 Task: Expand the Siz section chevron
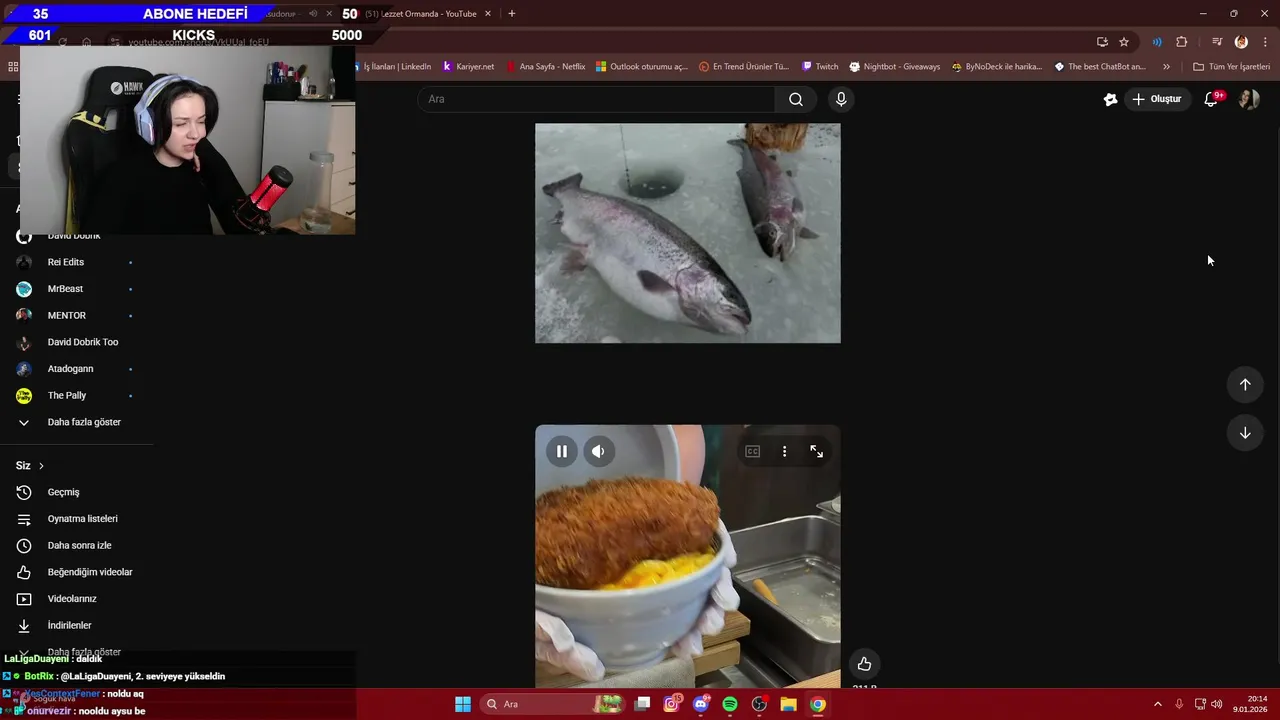(x=41, y=466)
